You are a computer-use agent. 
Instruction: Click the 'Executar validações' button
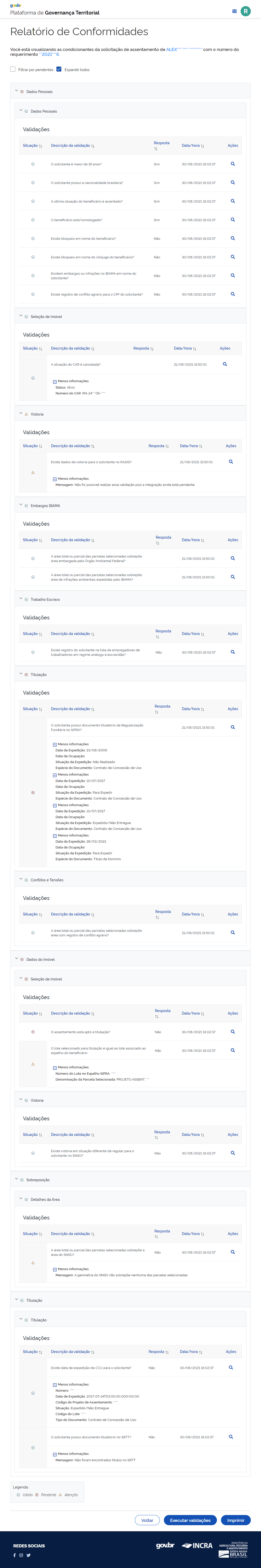pos(190,1520)
